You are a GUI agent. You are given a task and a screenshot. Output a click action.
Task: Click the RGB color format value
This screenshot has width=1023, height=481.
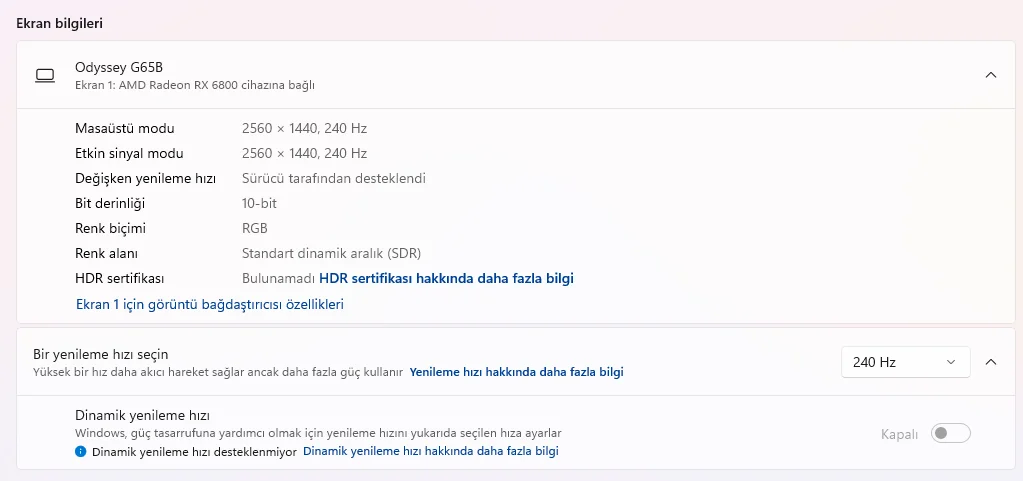point(254,228)
